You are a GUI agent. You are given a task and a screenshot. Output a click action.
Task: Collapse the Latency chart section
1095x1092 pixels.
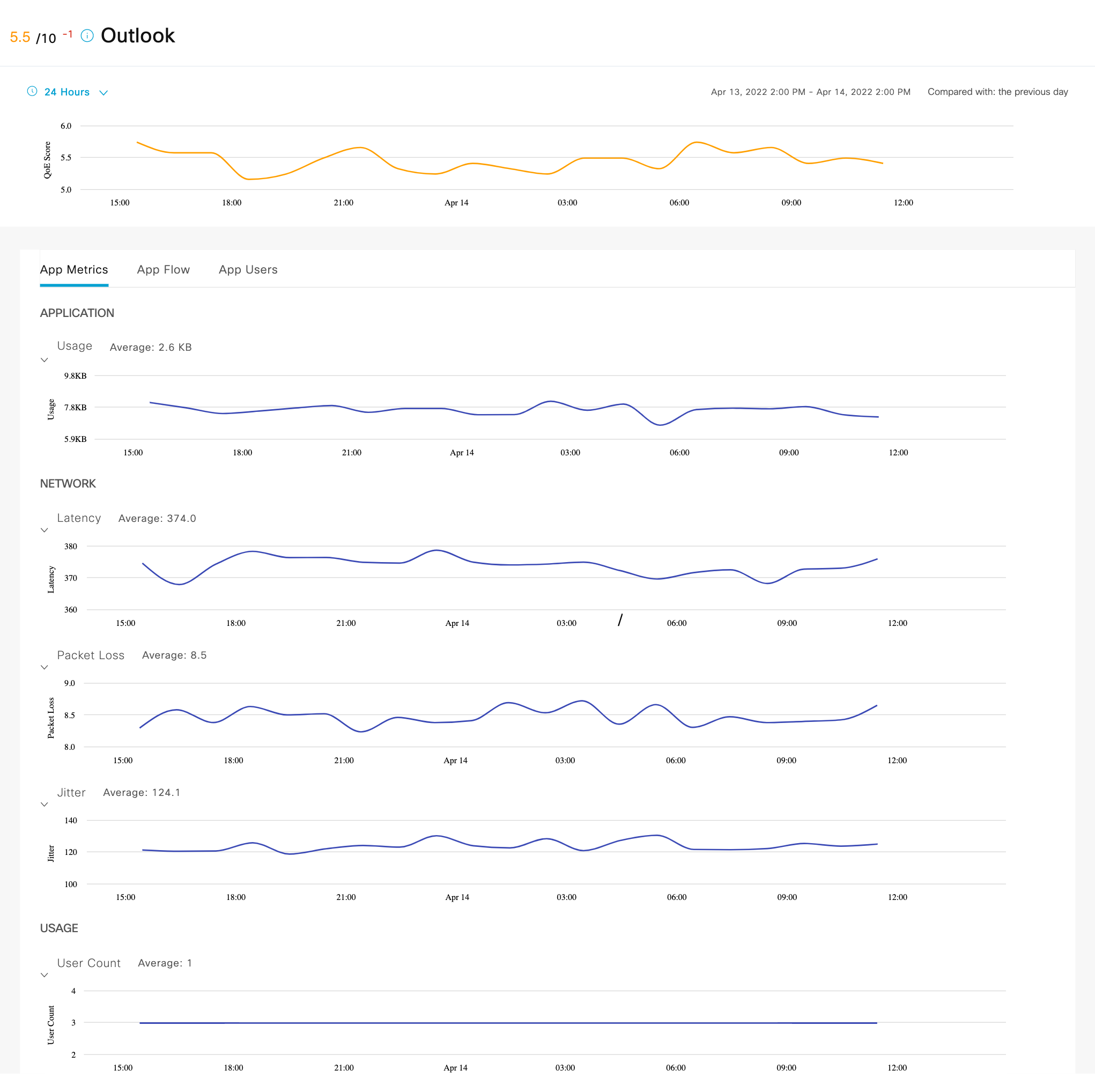click(44, 530)
